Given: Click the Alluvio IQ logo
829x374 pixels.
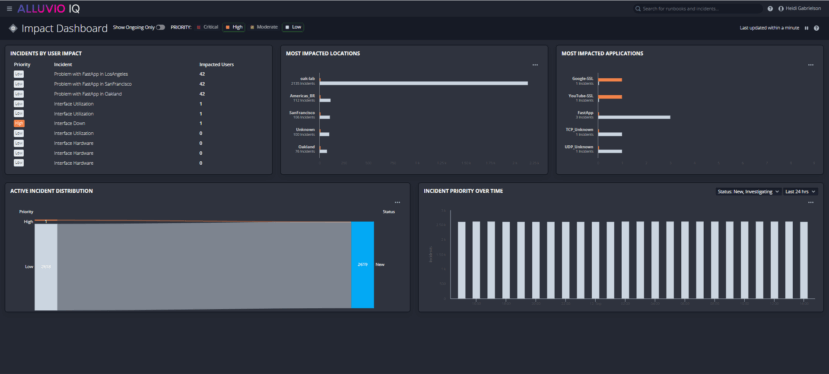Looking at the screenshot, I should pos(49,8).
